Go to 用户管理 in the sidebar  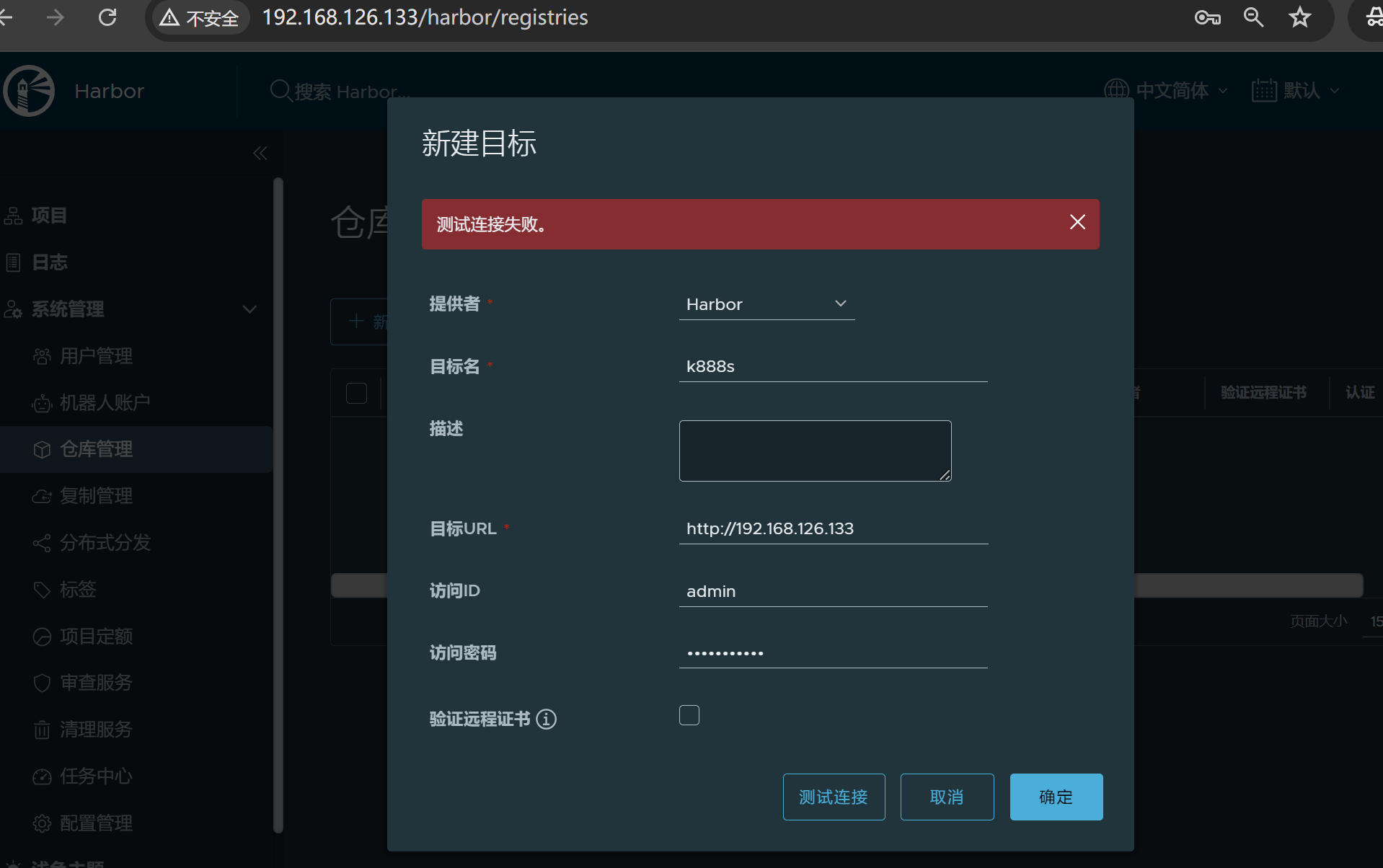tap(96, 356)
